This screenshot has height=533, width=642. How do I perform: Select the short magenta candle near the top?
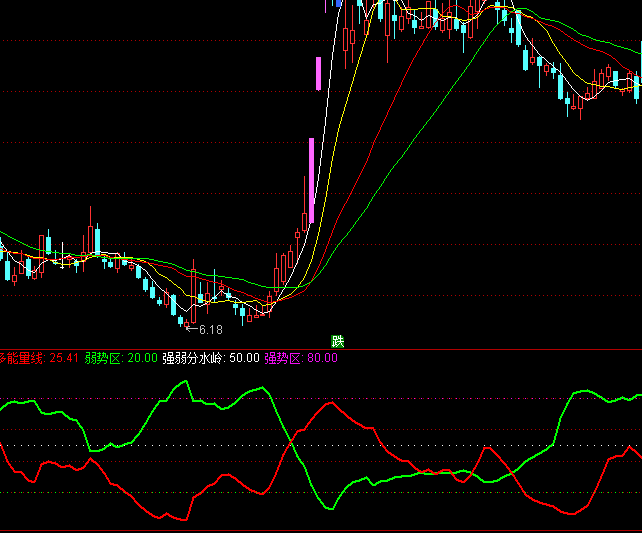(319, 73)
